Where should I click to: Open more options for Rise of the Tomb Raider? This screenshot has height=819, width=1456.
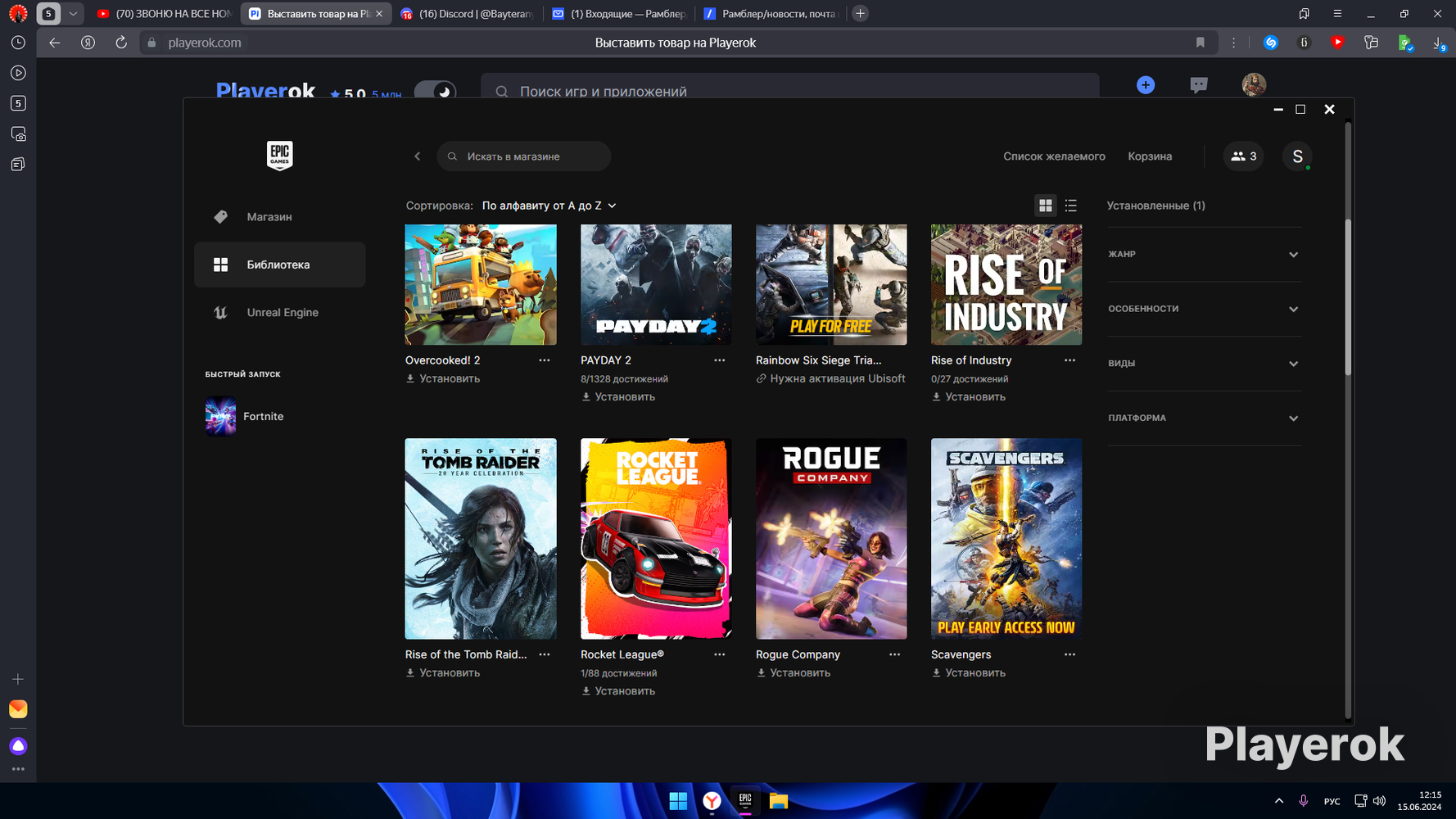545,654
